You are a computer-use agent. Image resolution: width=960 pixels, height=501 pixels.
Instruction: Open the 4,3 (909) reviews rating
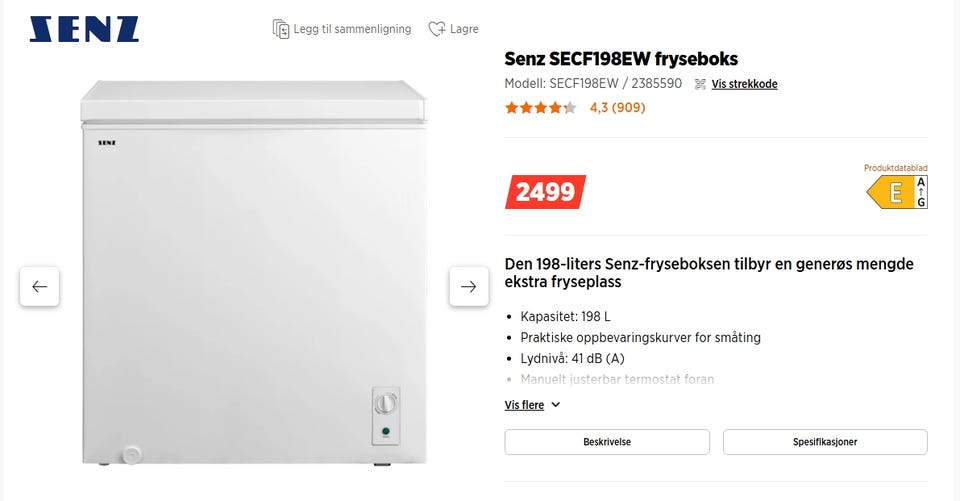coord(617,108)
